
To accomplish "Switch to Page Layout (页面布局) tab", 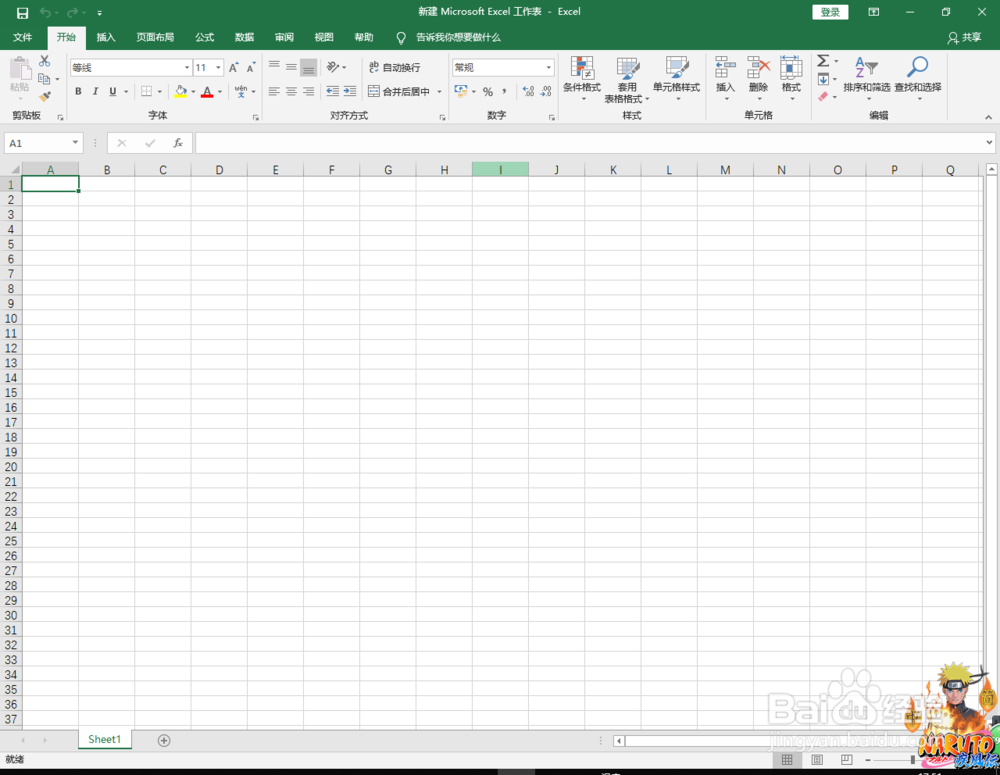I will (x=155, y=38).
